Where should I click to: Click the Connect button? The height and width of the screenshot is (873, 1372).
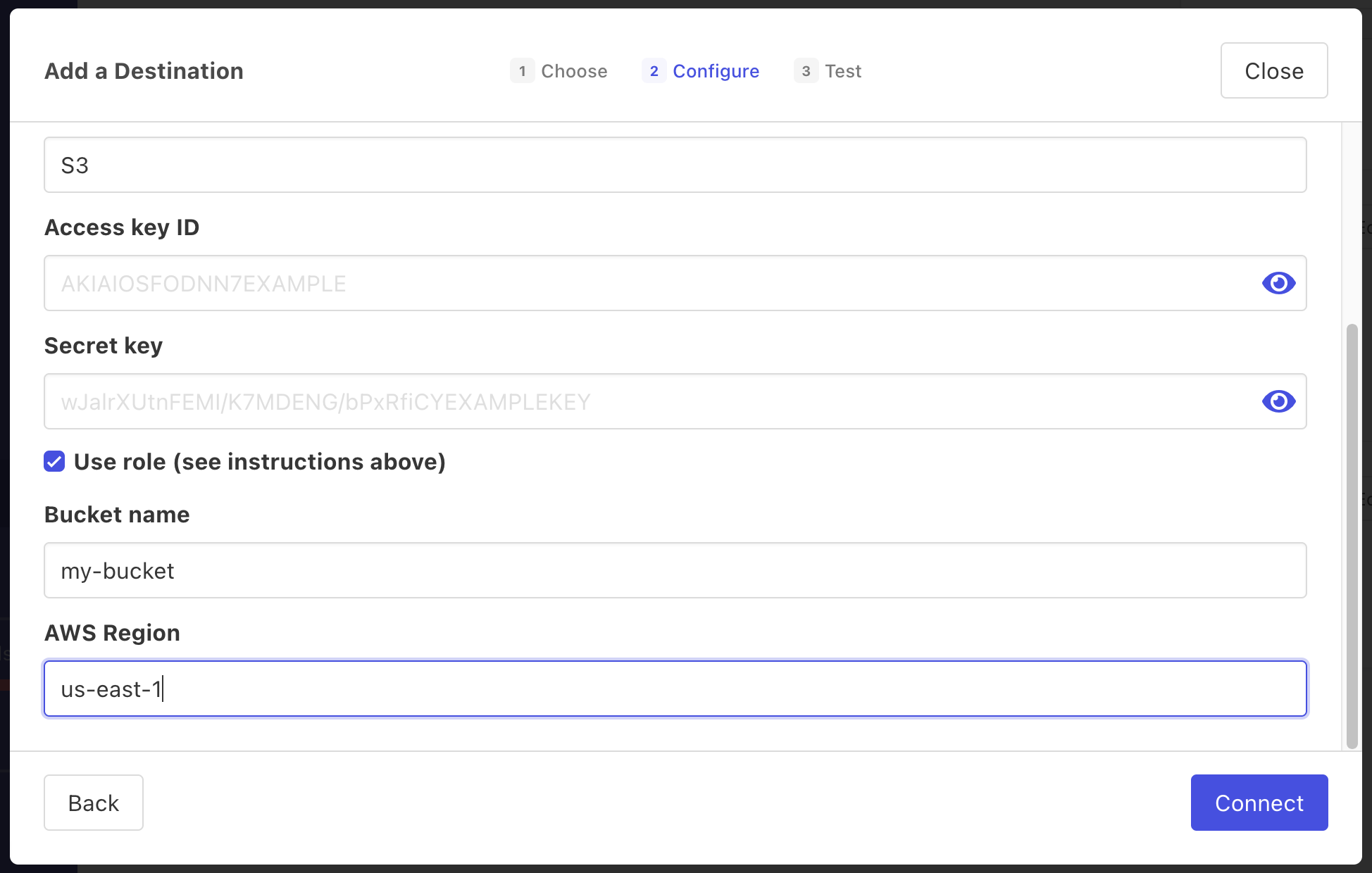[1259, 803]
